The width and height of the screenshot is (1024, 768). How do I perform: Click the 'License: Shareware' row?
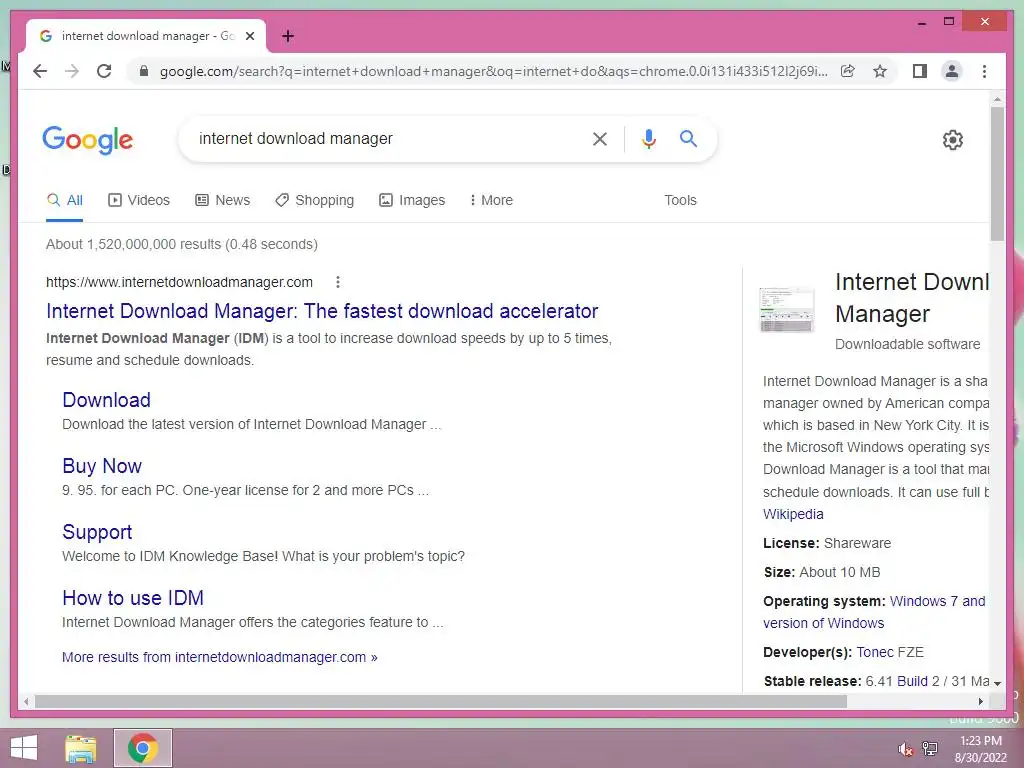click(x=827, y=543)
